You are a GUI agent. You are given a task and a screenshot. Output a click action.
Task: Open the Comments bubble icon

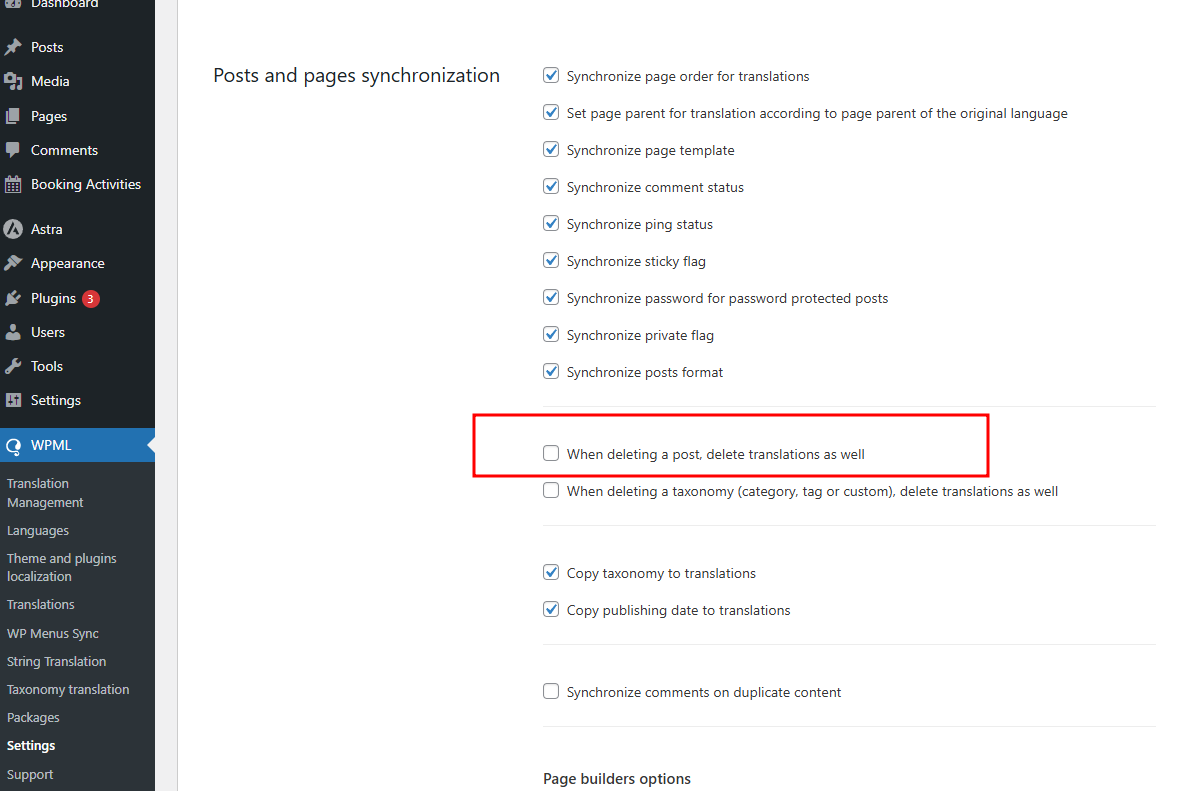tap(13, 150)
